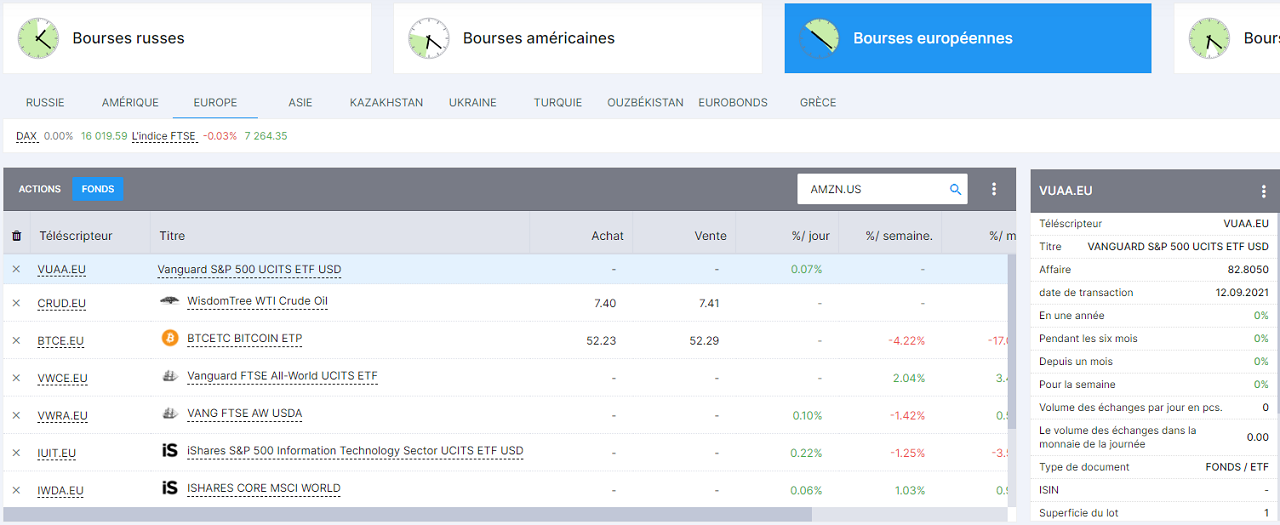Click the WisdomTree Crude Oil logo
1280x525 pixels.
click(x=170, y=301)
